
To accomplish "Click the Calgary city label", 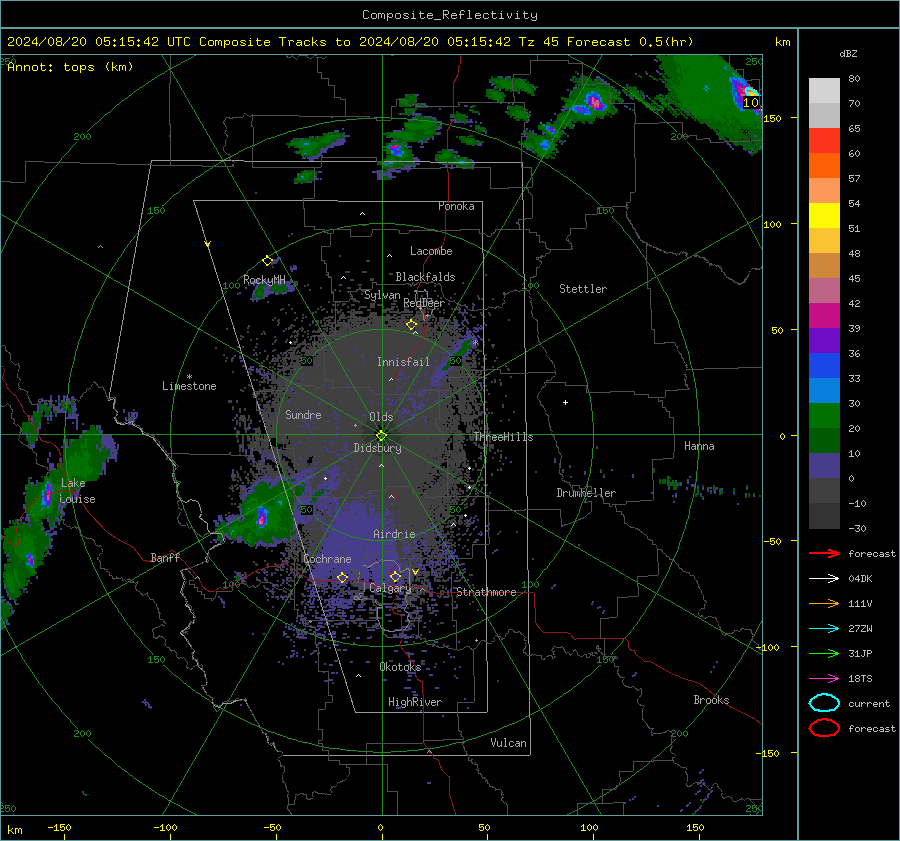I will pos(390,588).
